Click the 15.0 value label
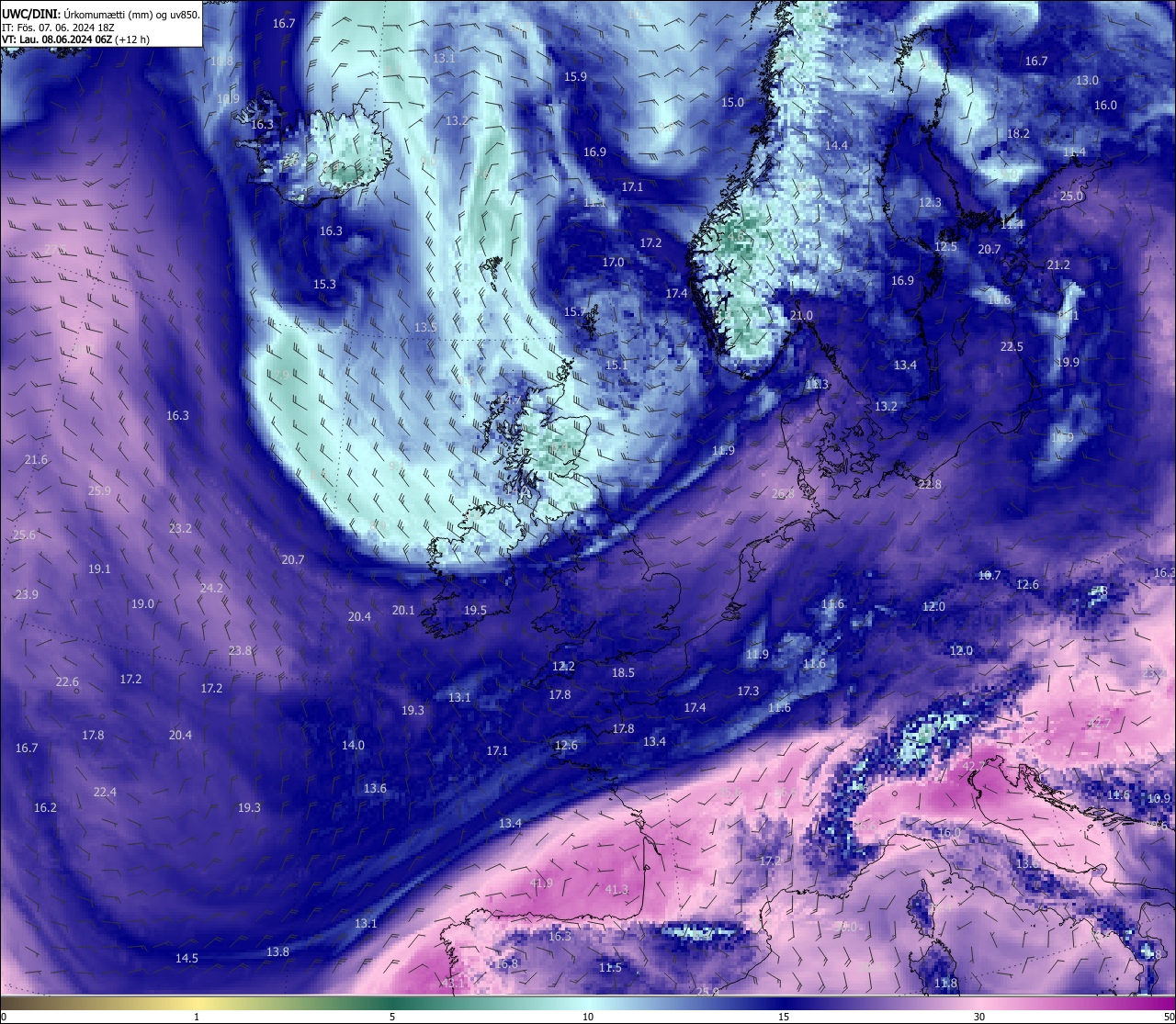This screenshot has height=1024, width=1176. [732, 103]
